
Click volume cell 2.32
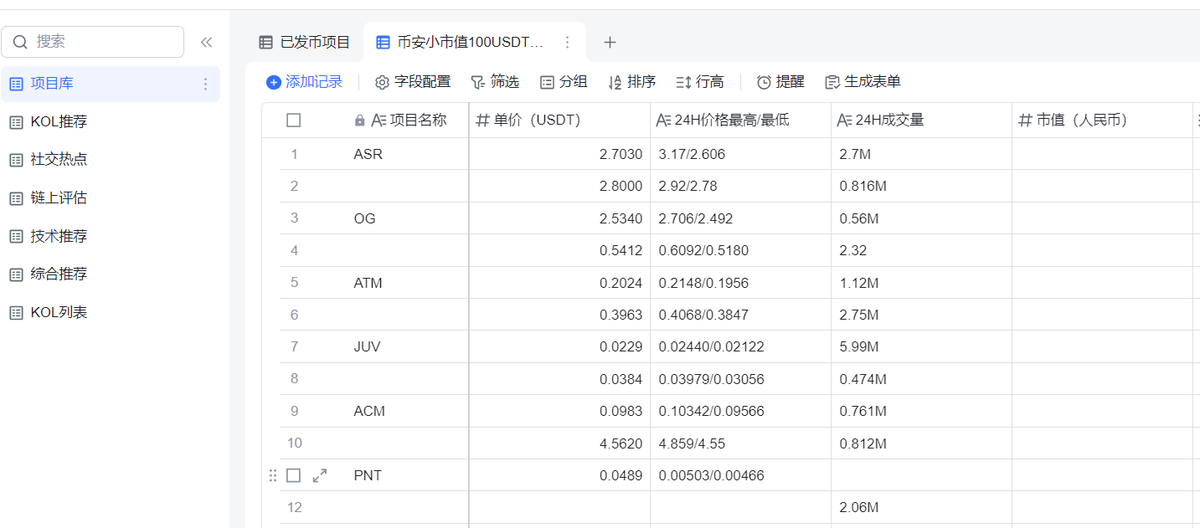coord(922,250)
